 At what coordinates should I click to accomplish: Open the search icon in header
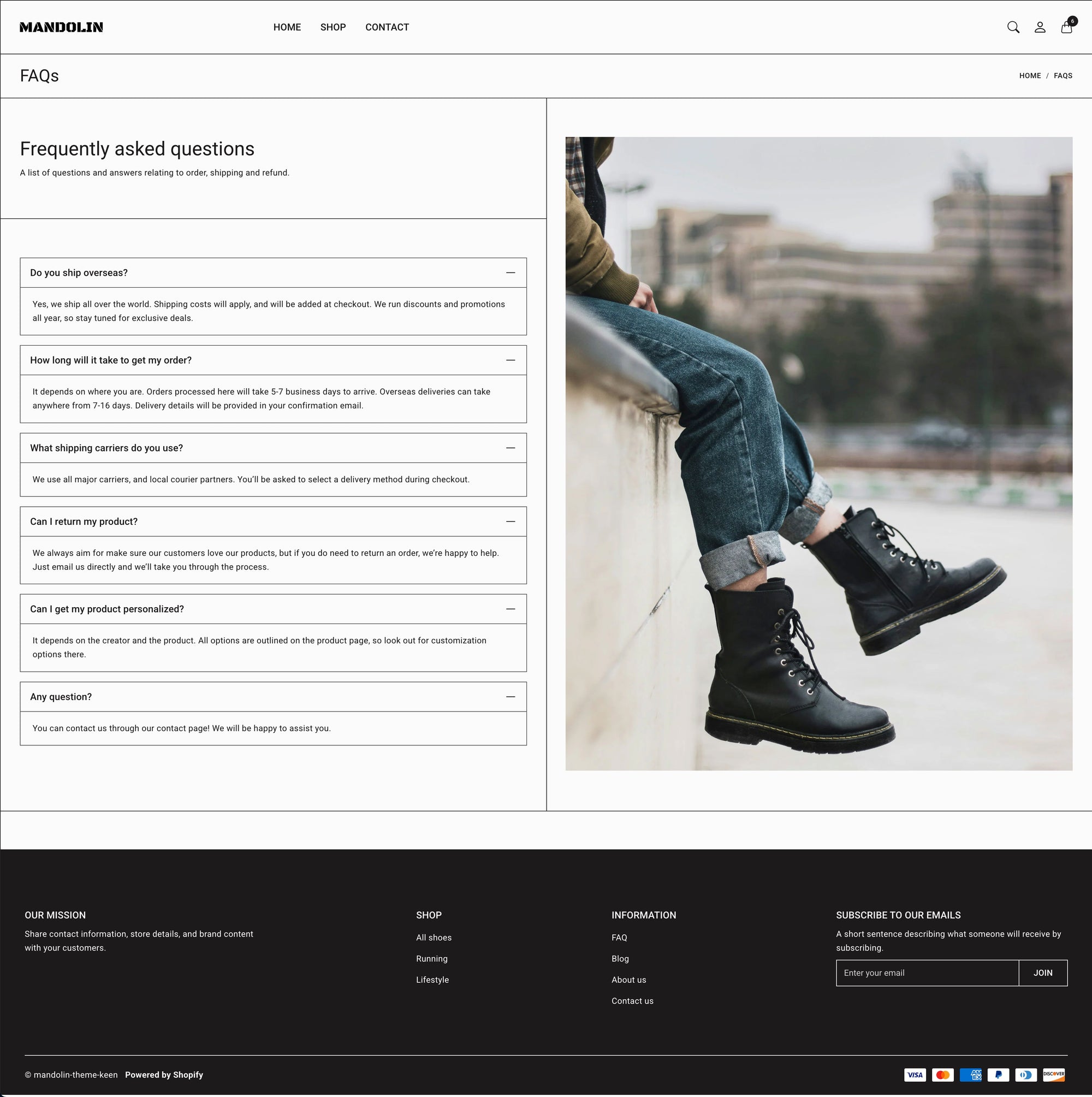1013,27
